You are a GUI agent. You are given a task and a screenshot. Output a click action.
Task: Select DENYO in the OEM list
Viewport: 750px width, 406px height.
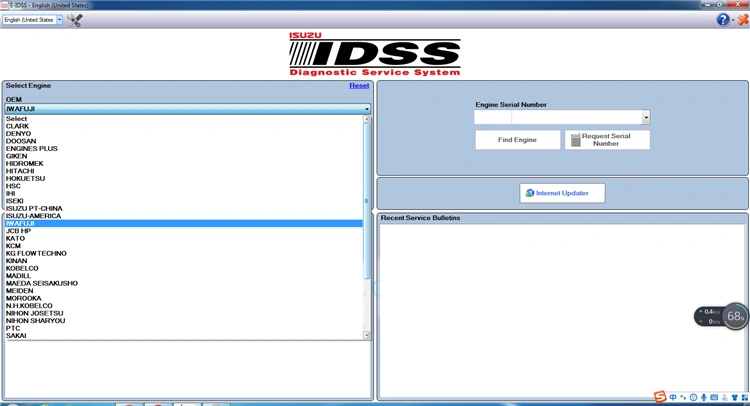point(184,133)
